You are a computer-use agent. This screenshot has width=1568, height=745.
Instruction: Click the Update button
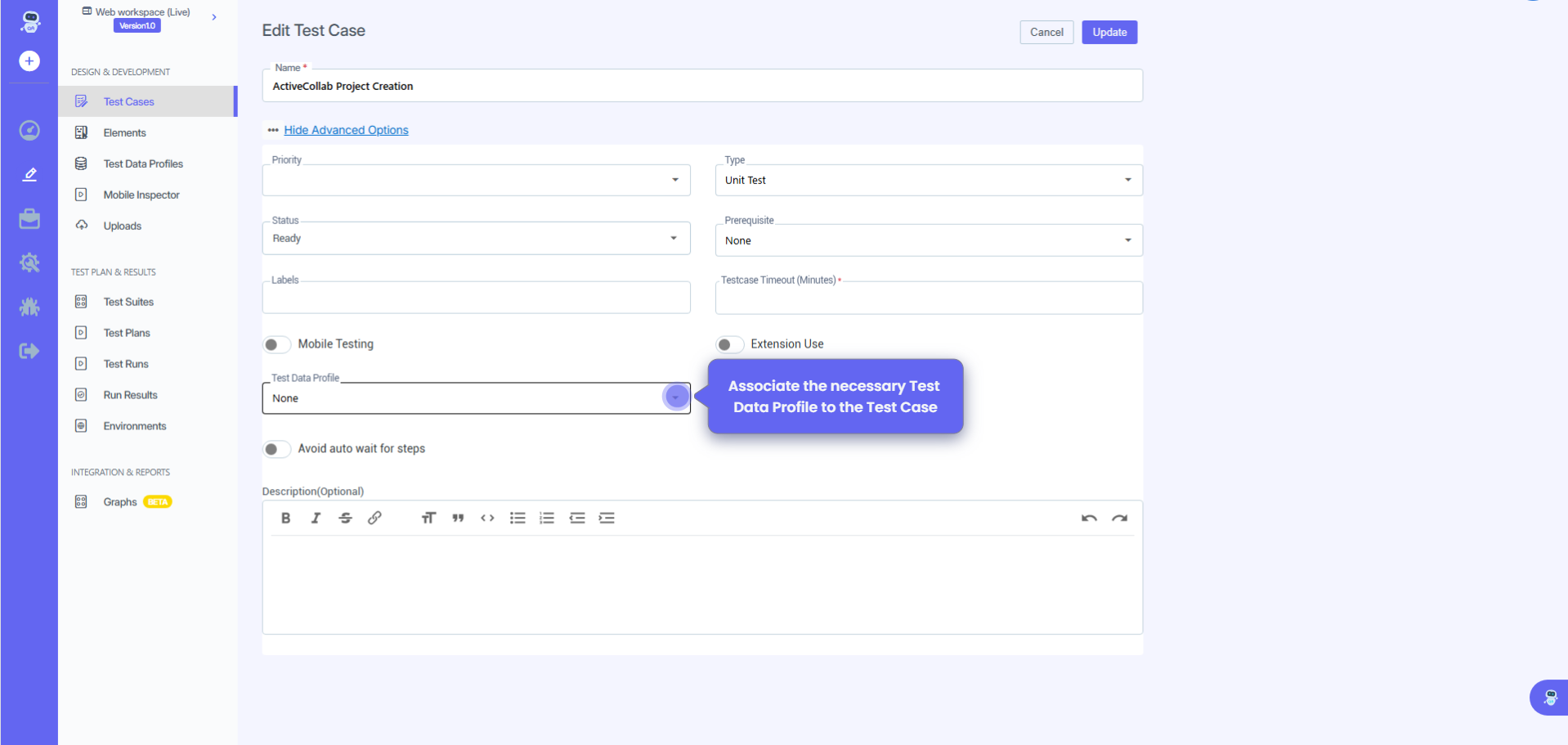pos(1109,32)
